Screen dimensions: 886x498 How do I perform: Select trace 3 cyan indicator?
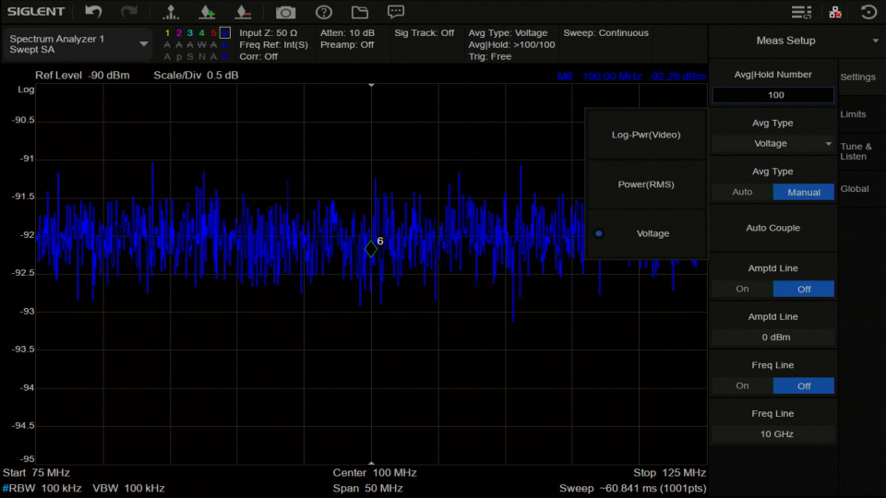tap(190, 33)
